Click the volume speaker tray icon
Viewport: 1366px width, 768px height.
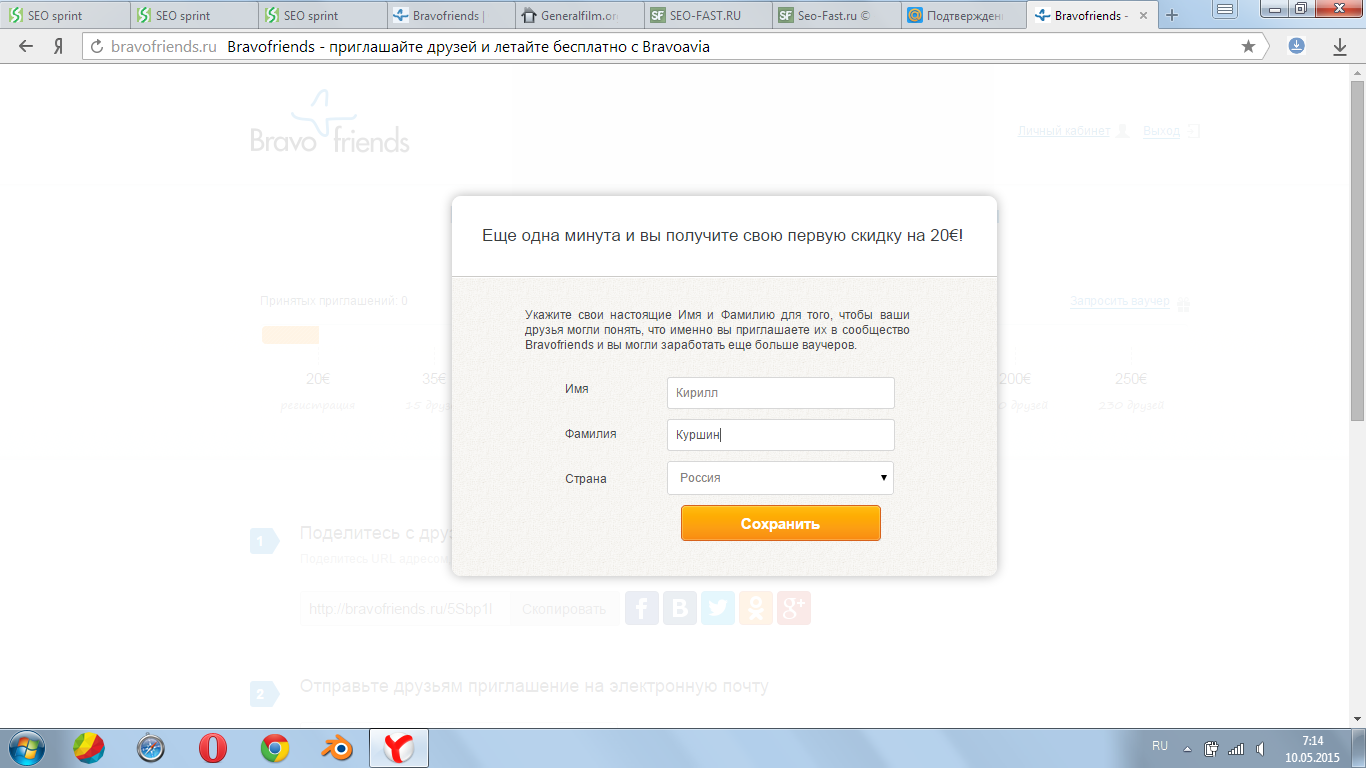click(x=1261, y=748)
